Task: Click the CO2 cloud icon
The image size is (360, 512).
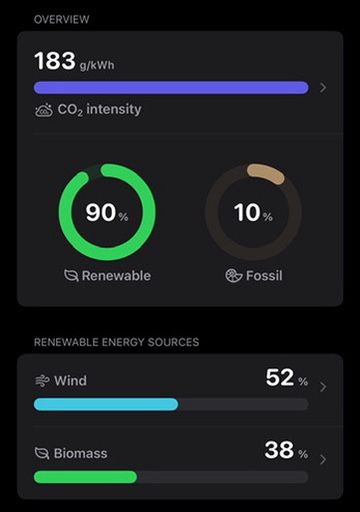Action: [44, 110]
